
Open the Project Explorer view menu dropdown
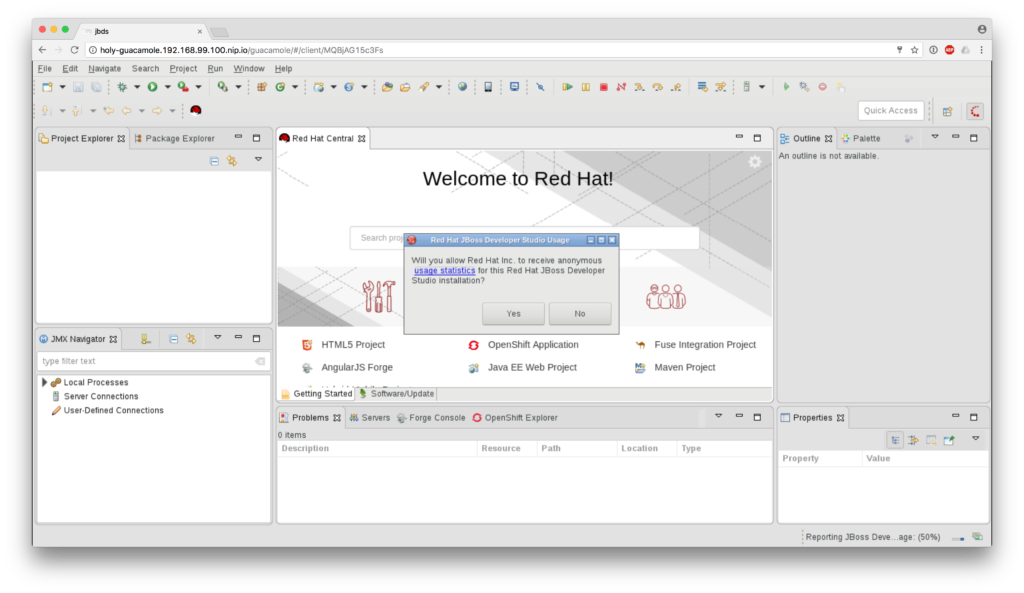click(257, 159)
